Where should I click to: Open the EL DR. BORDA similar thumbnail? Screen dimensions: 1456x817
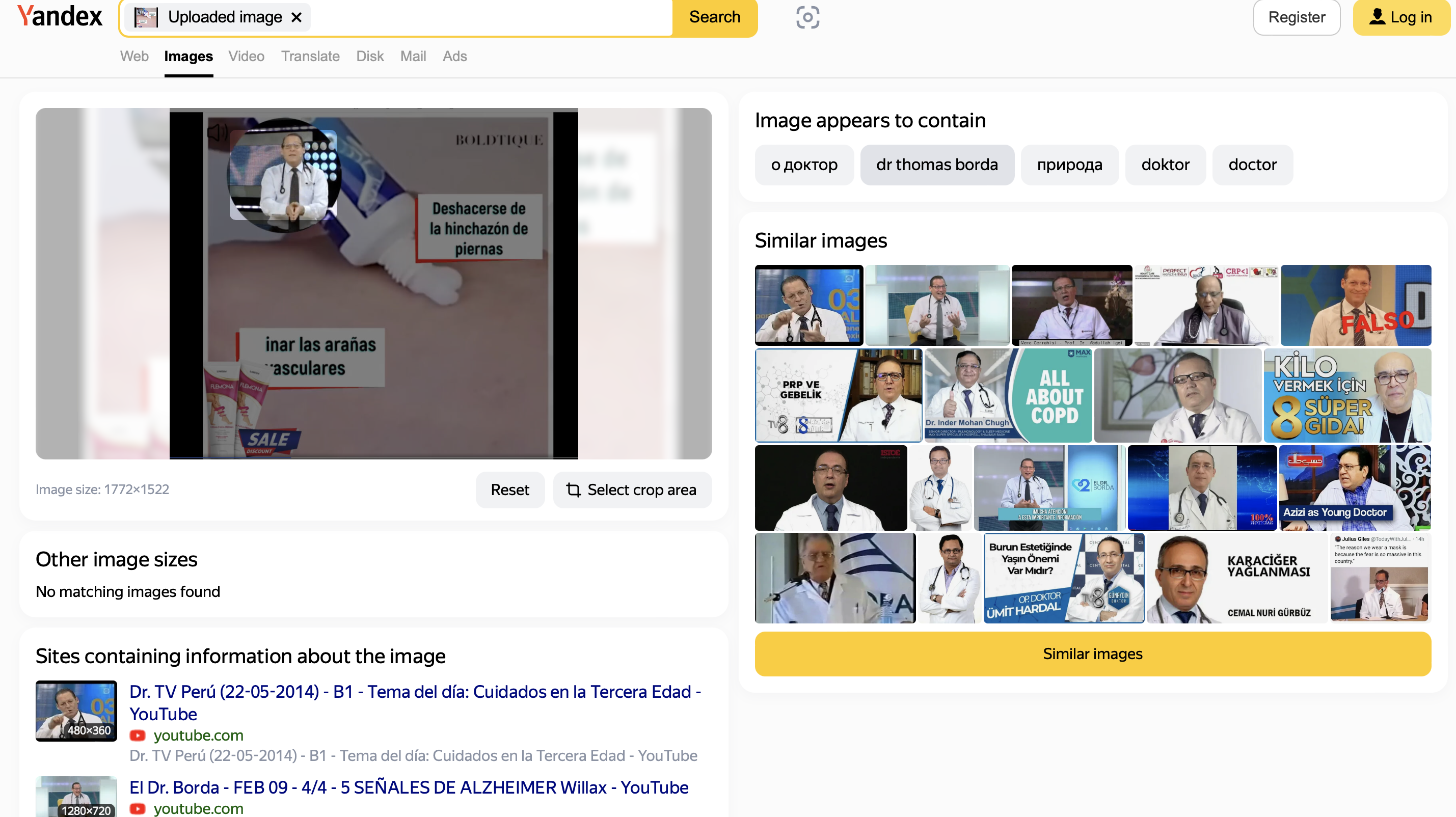coord(1049,487)
